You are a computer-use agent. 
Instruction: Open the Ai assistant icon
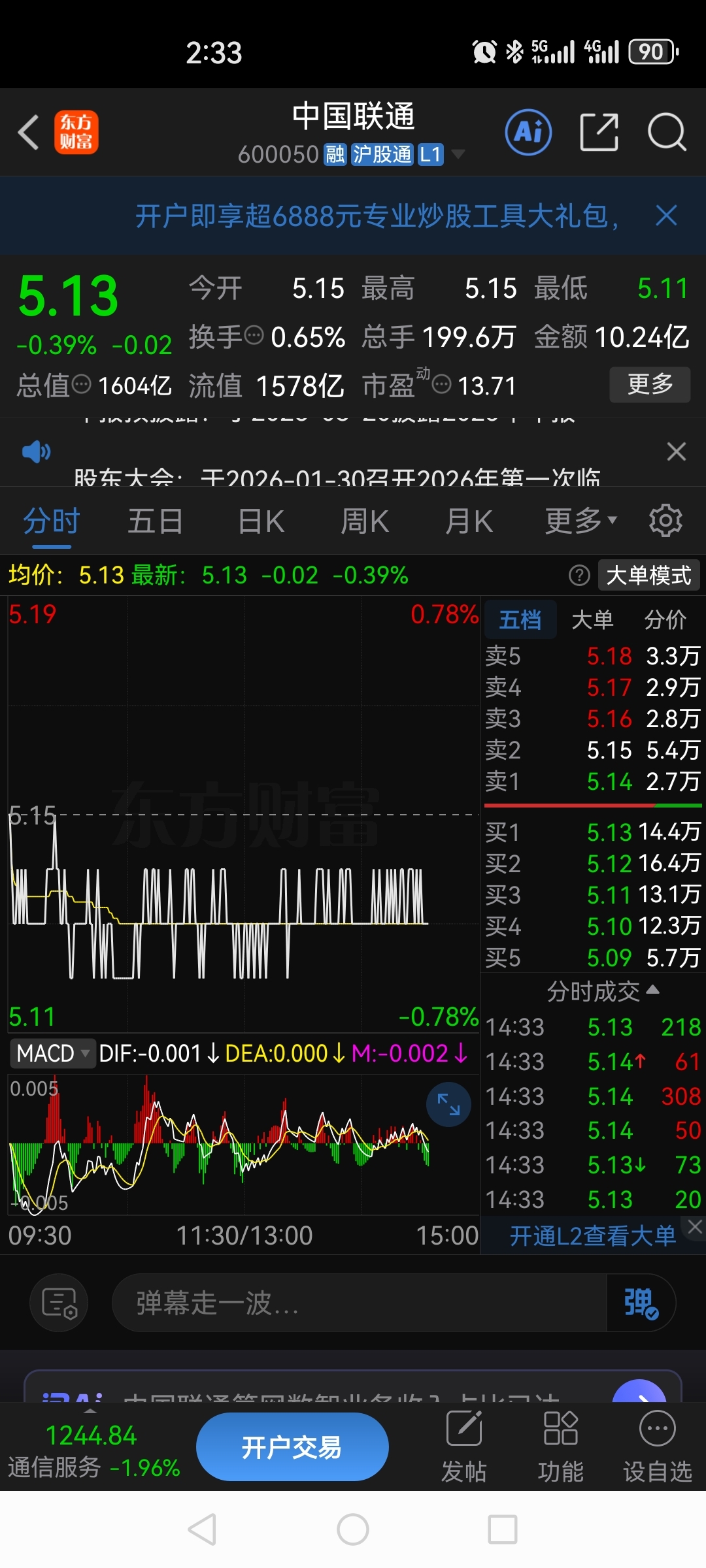(528, 132)
